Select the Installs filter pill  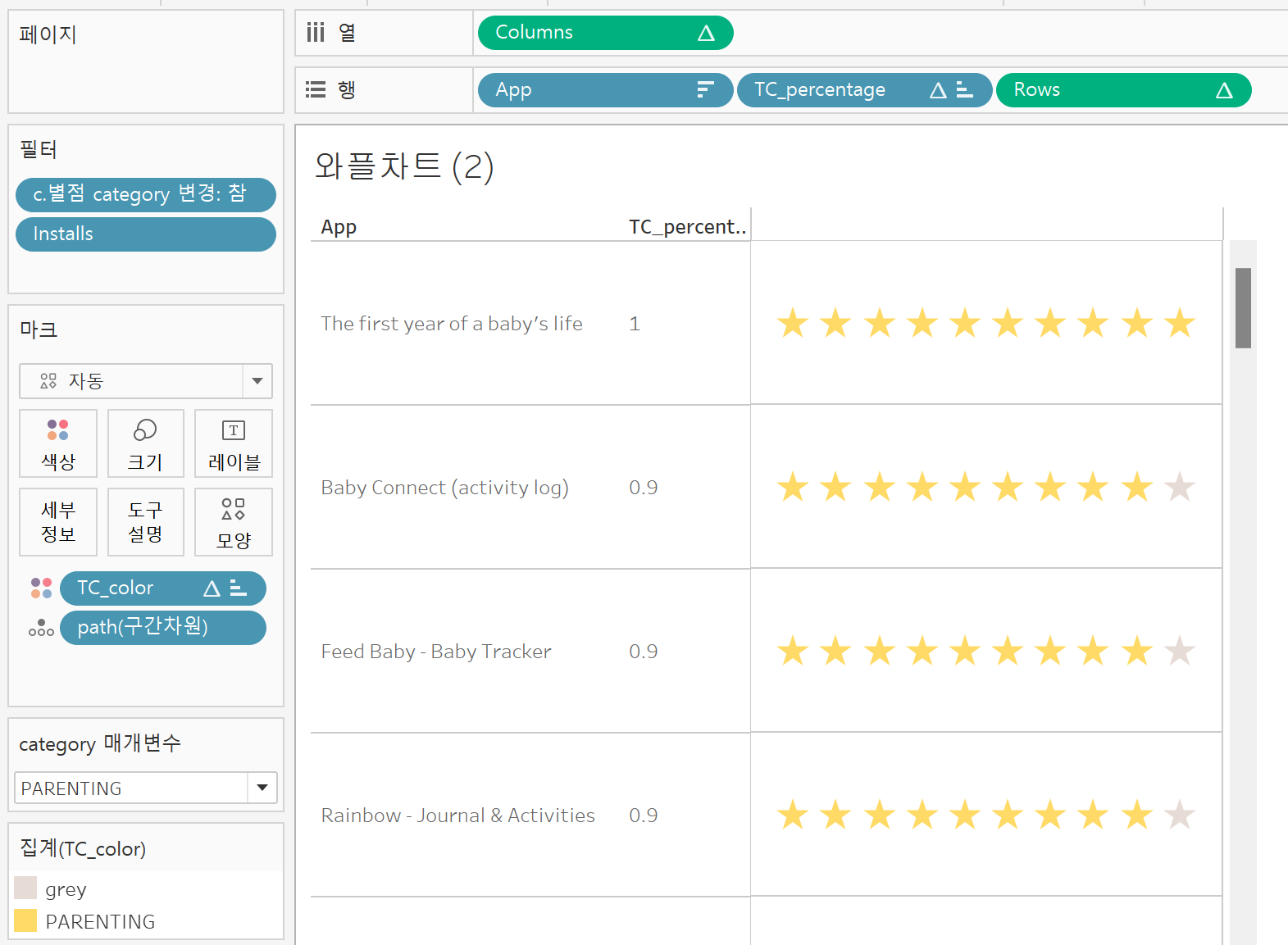click(146, 234)
